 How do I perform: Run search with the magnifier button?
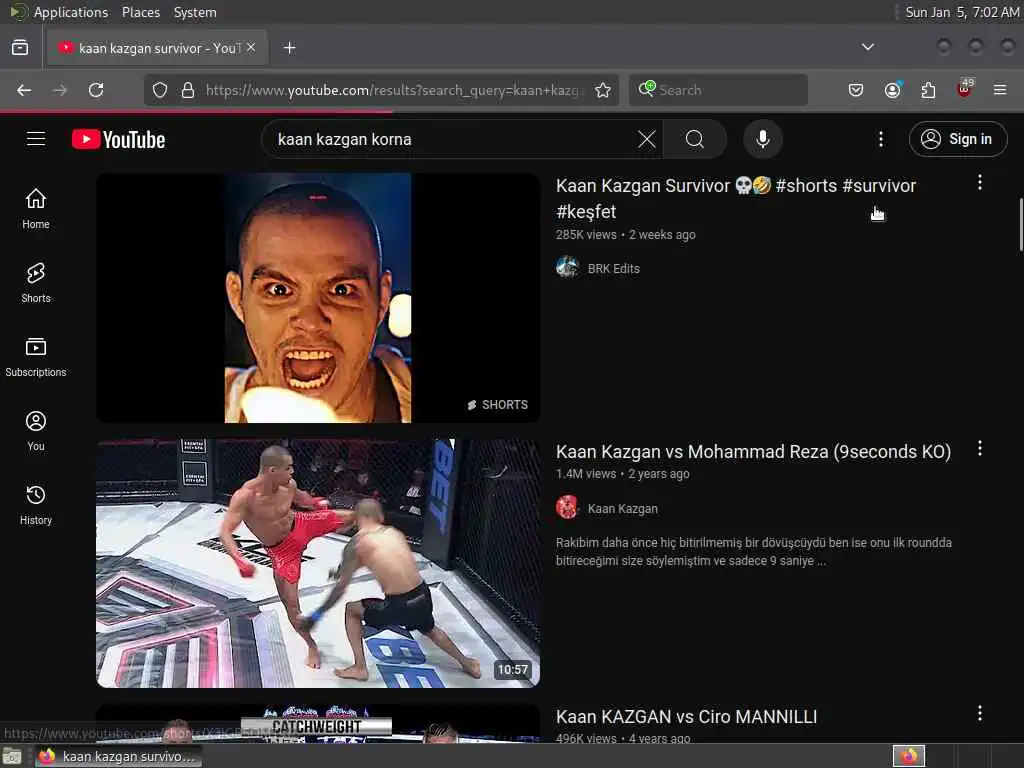click(695, 139)
